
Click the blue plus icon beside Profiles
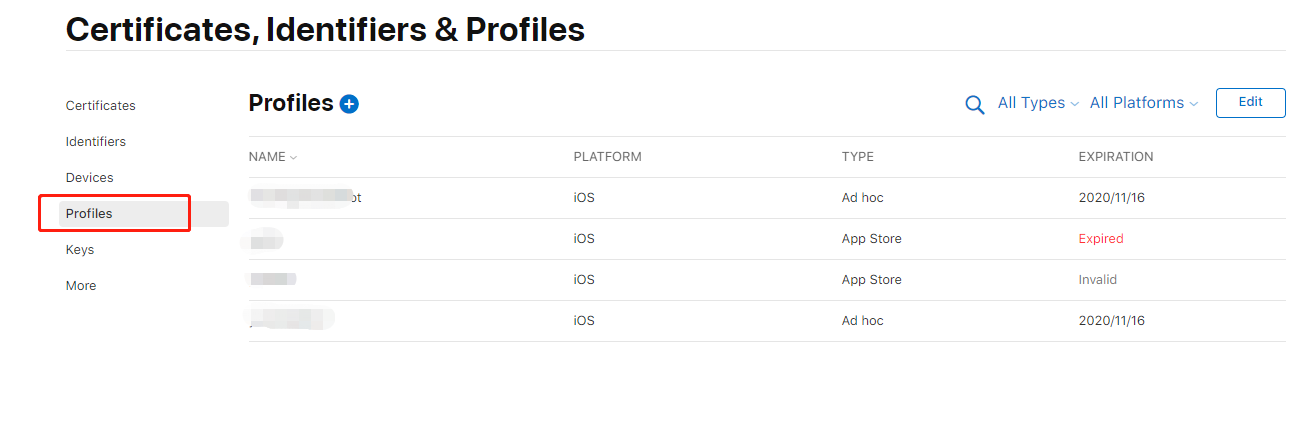click(x=349, y=104)
